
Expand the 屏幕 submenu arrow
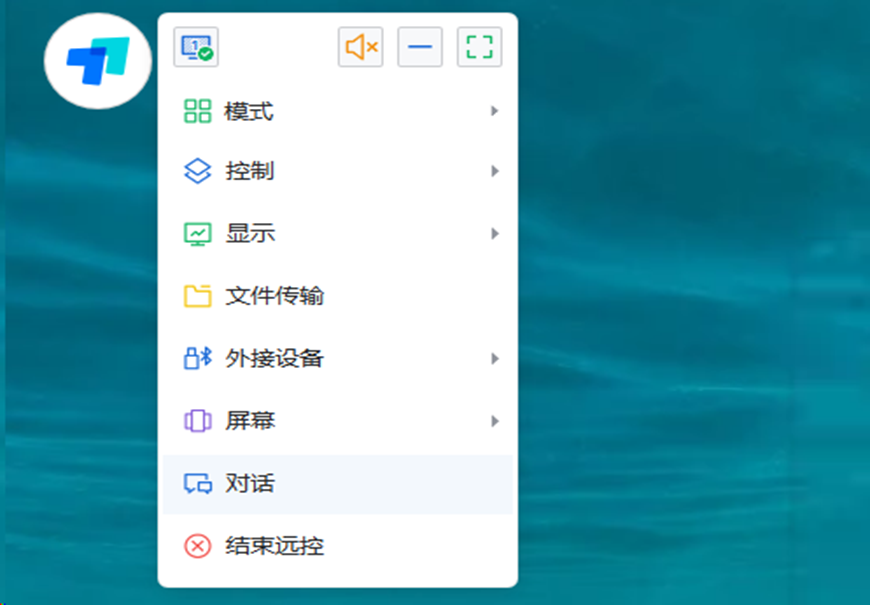(494, 421)
